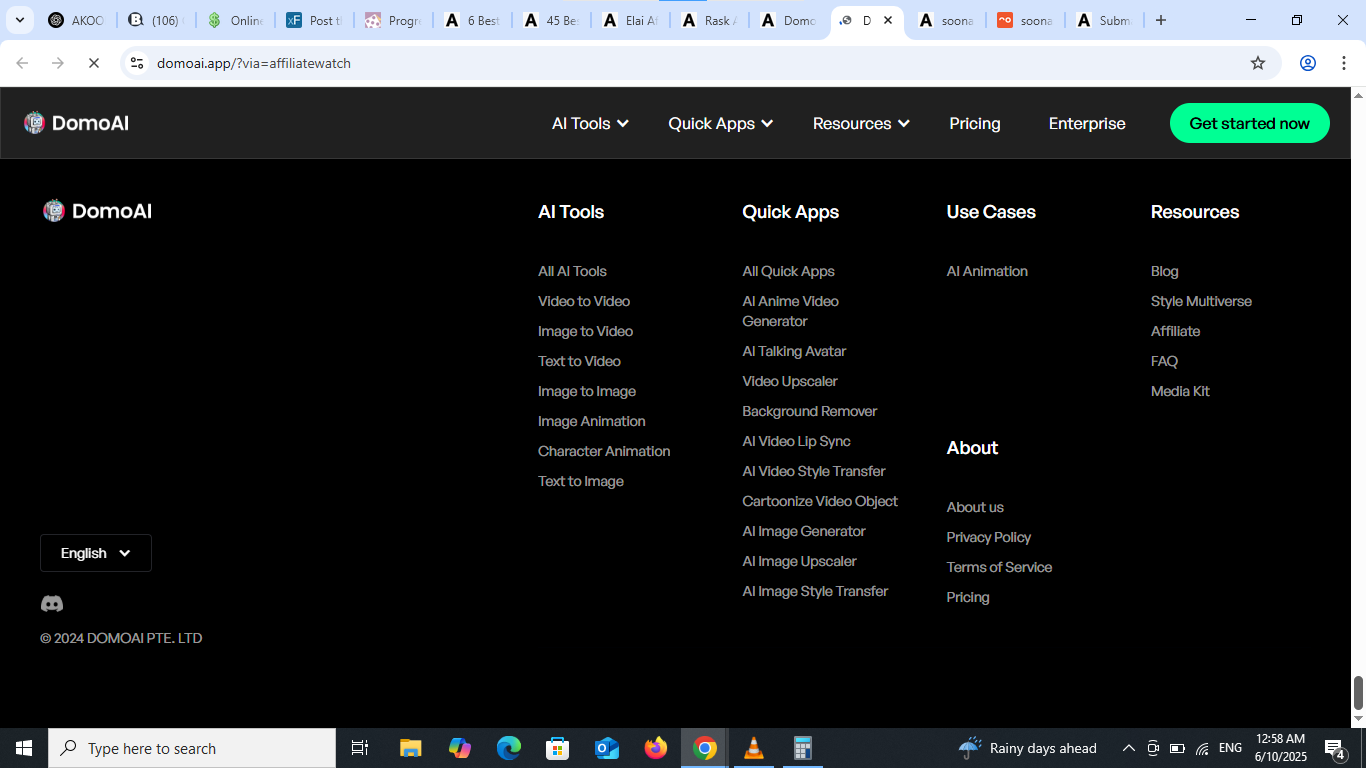Open the All AI Tools link
Viewport: 1366px width, 768px height.
point(572,271)
